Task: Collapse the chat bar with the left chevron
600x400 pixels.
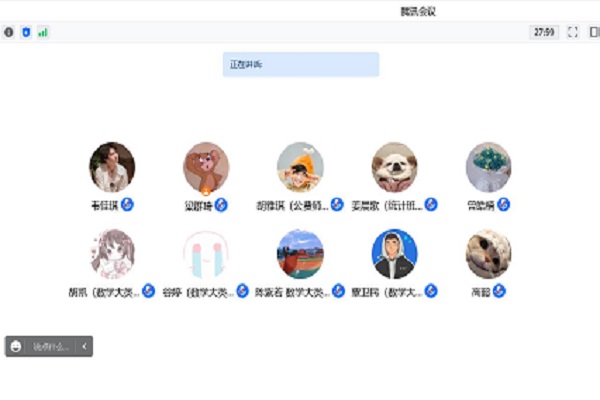Action: [x=84, y=346]
